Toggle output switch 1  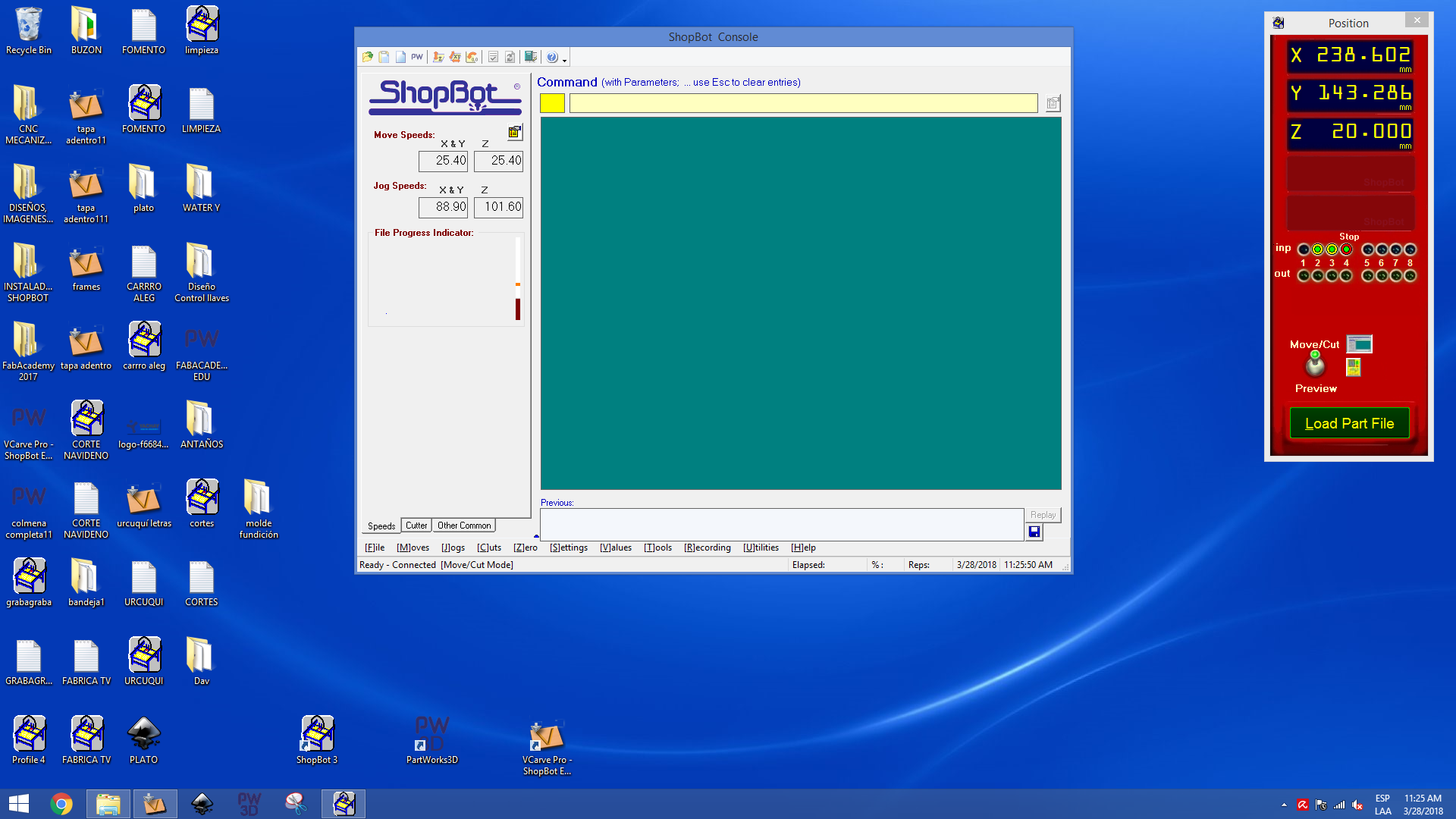pyautogui.click(x=1304, y=276)
